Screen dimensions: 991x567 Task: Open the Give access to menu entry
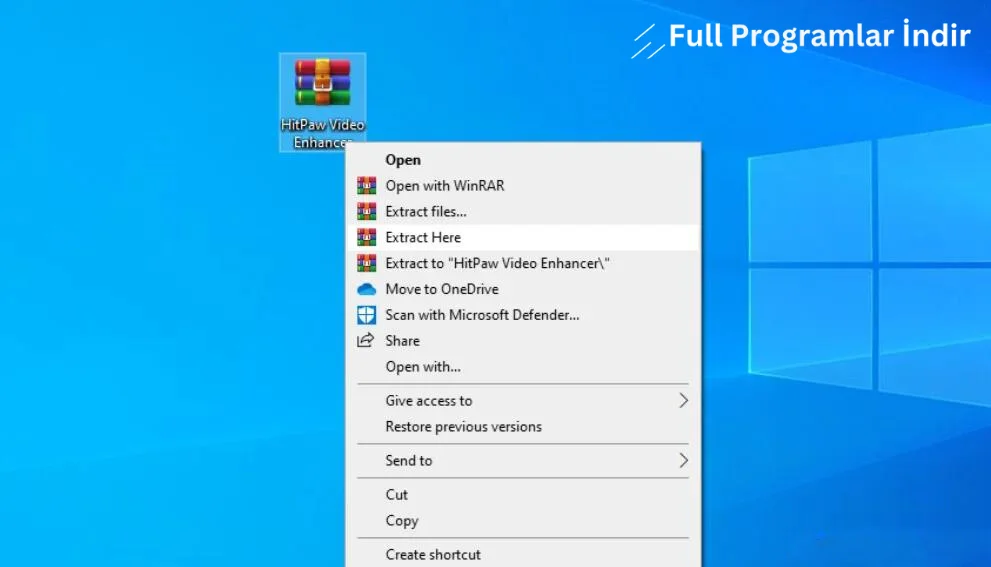[x=523, y=401]
